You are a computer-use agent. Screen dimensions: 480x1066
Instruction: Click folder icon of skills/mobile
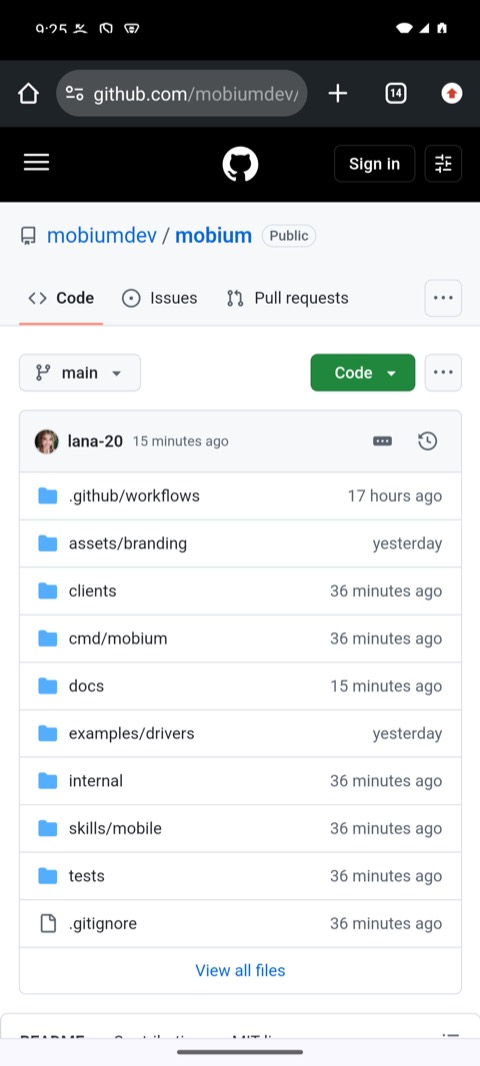click(x=48, y=828)
